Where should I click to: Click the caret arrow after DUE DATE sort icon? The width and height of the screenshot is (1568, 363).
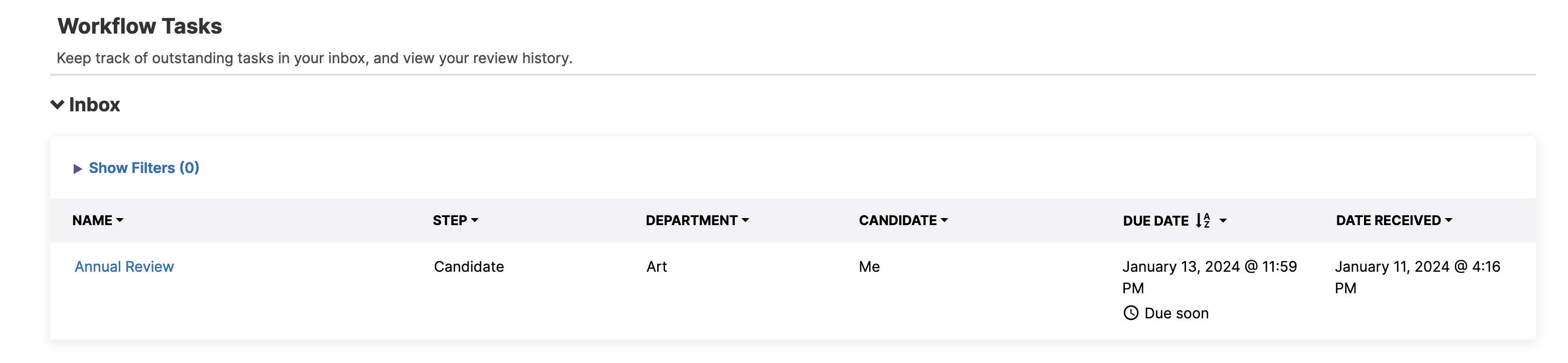1223,221
